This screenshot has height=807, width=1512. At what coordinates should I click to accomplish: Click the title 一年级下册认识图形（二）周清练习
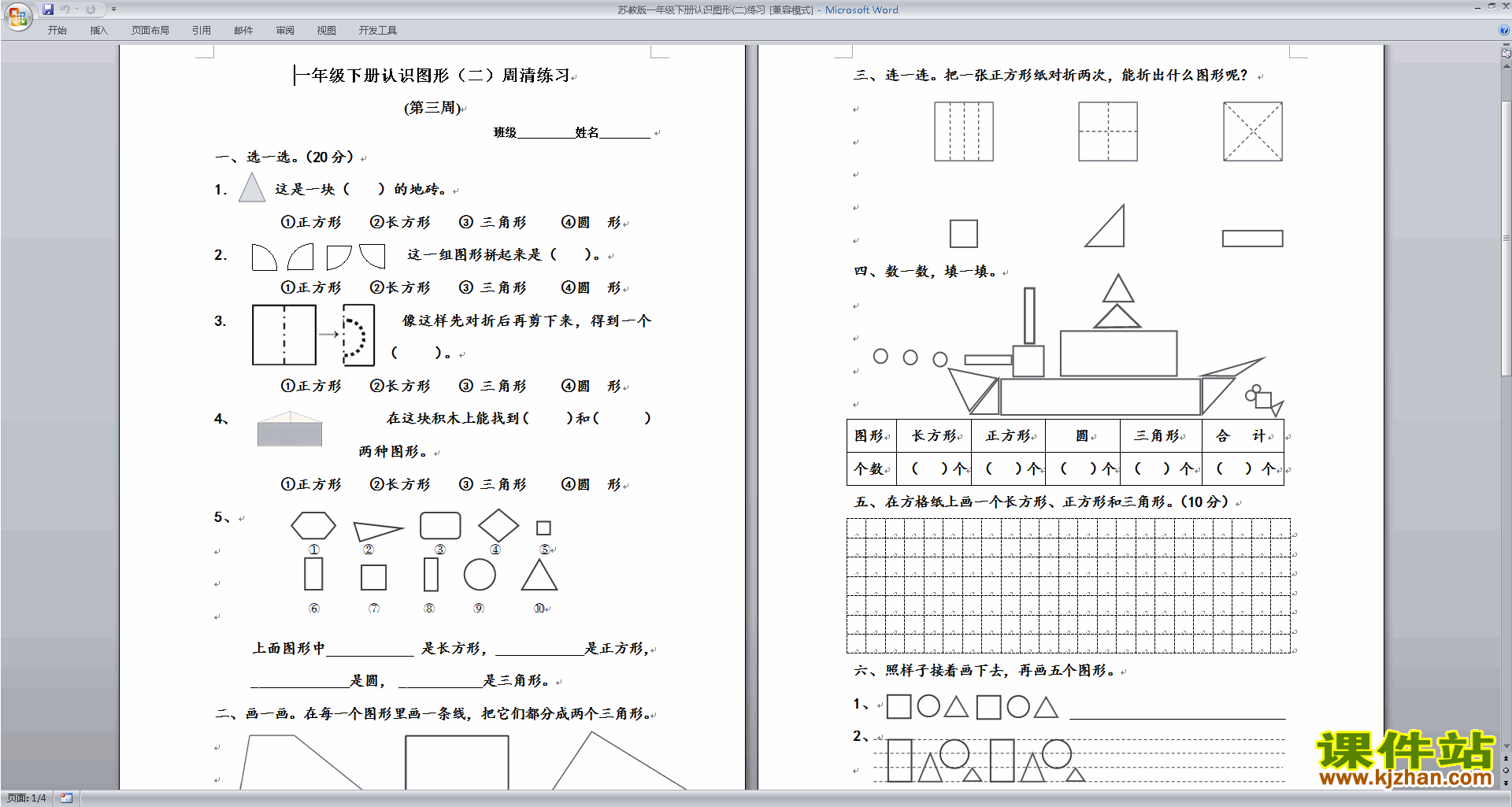click(x=432, y=76)
